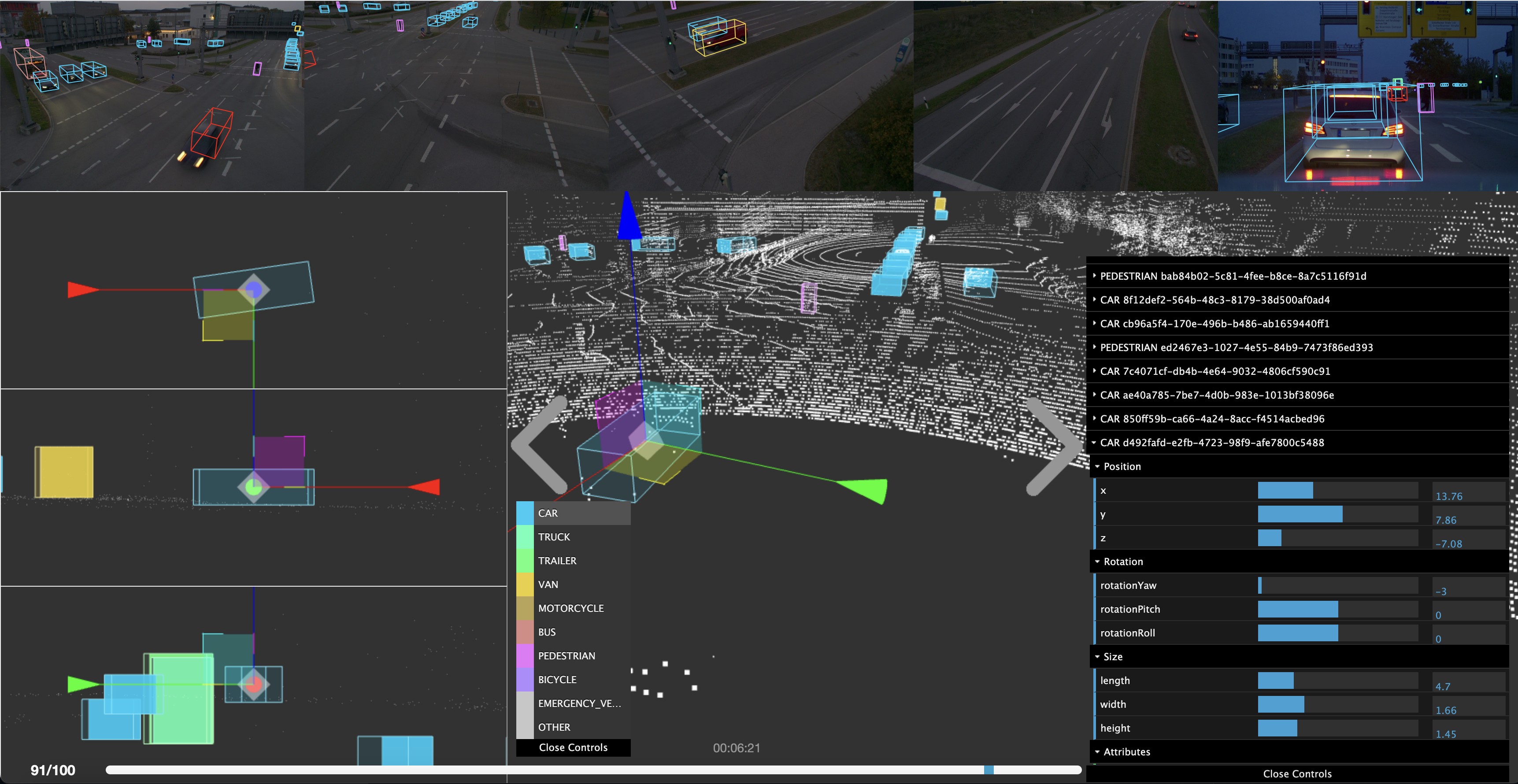Select the CAR class label
The image size is (1518, 784).
click(x=548, y=513)
